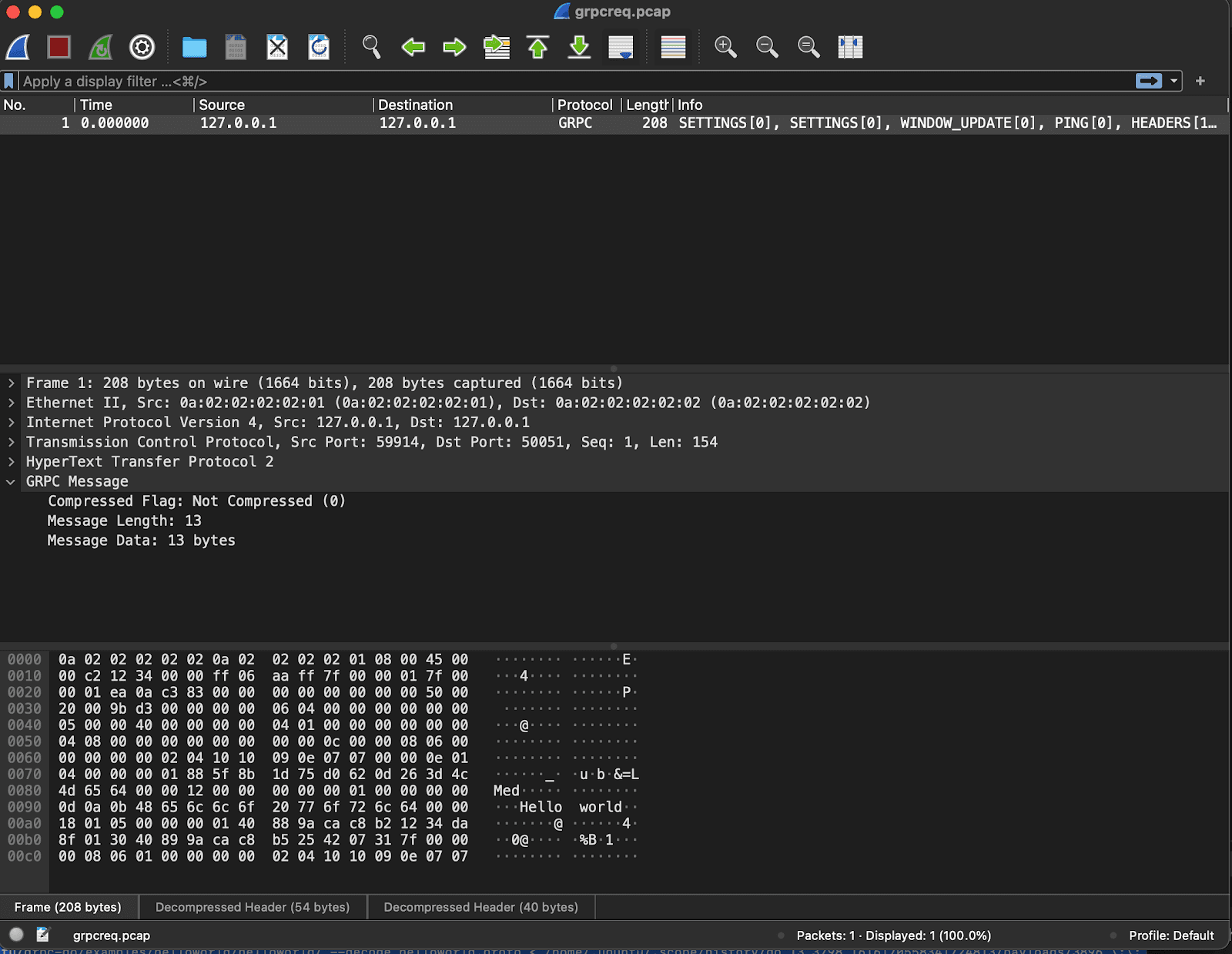Restart the current capture with the green fin
This screenshot has height=954, width=1232.
[x=101, y=47]
